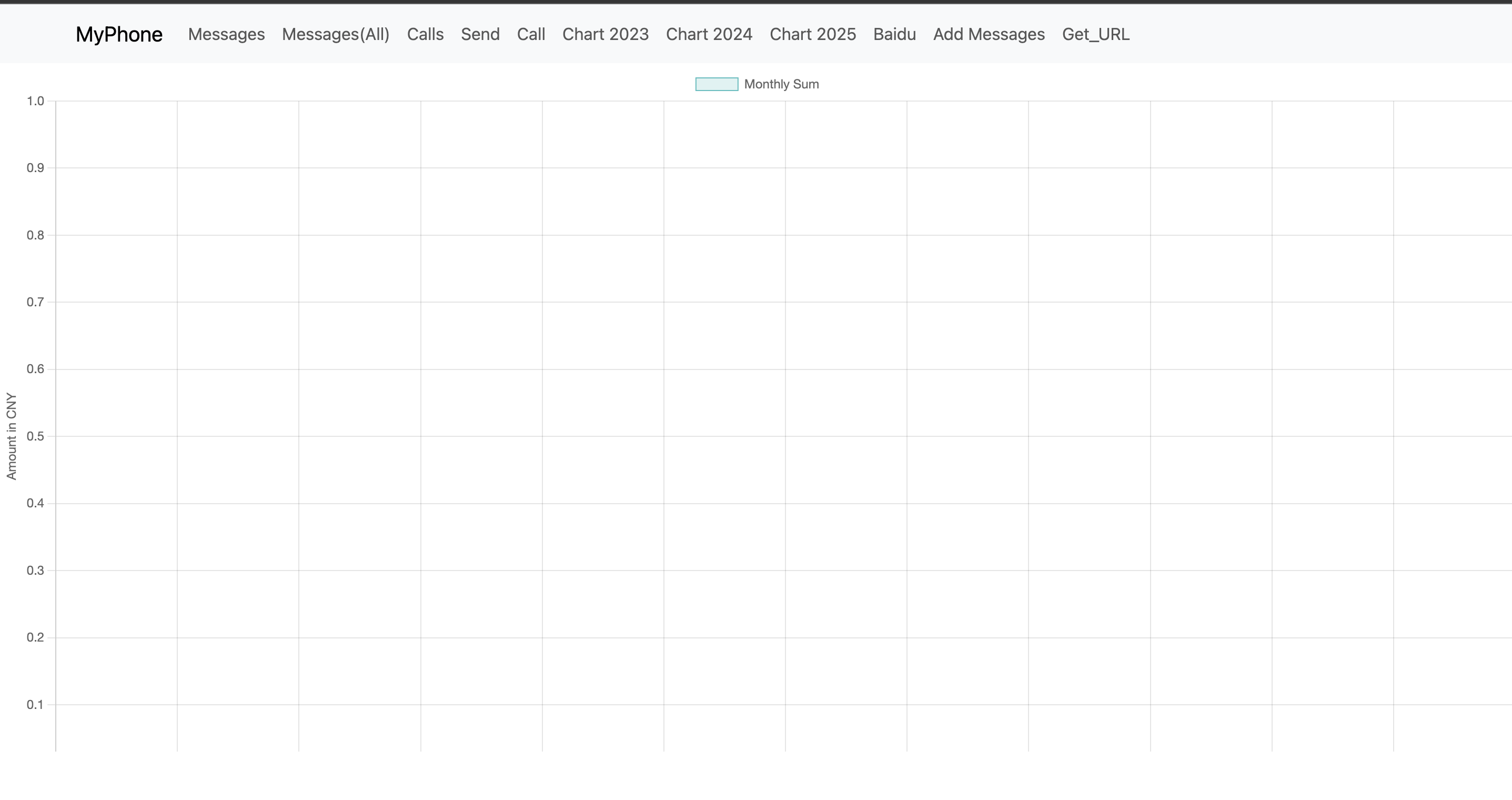Viewport: 1512px width, 800px height.
Task: Go to Messages(All) in navbar
Action: point(335,34)
